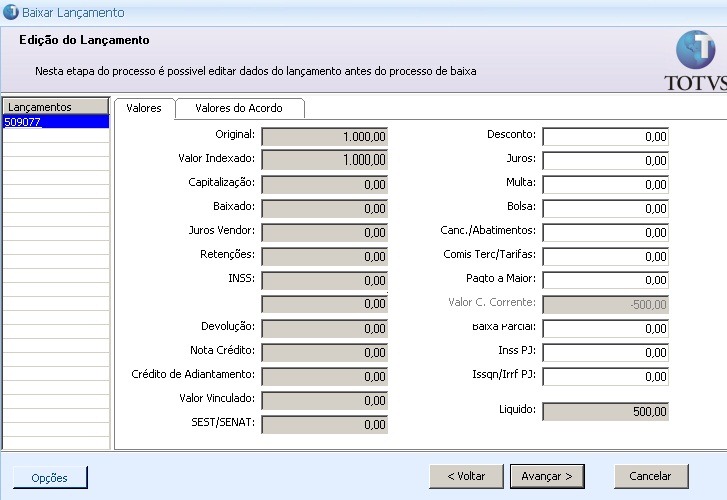Image resolution: width=727 pixels, height=500 pixels.
Task: Click the 'Juros Vendor:' label
Action: click(x=222, y=230)
